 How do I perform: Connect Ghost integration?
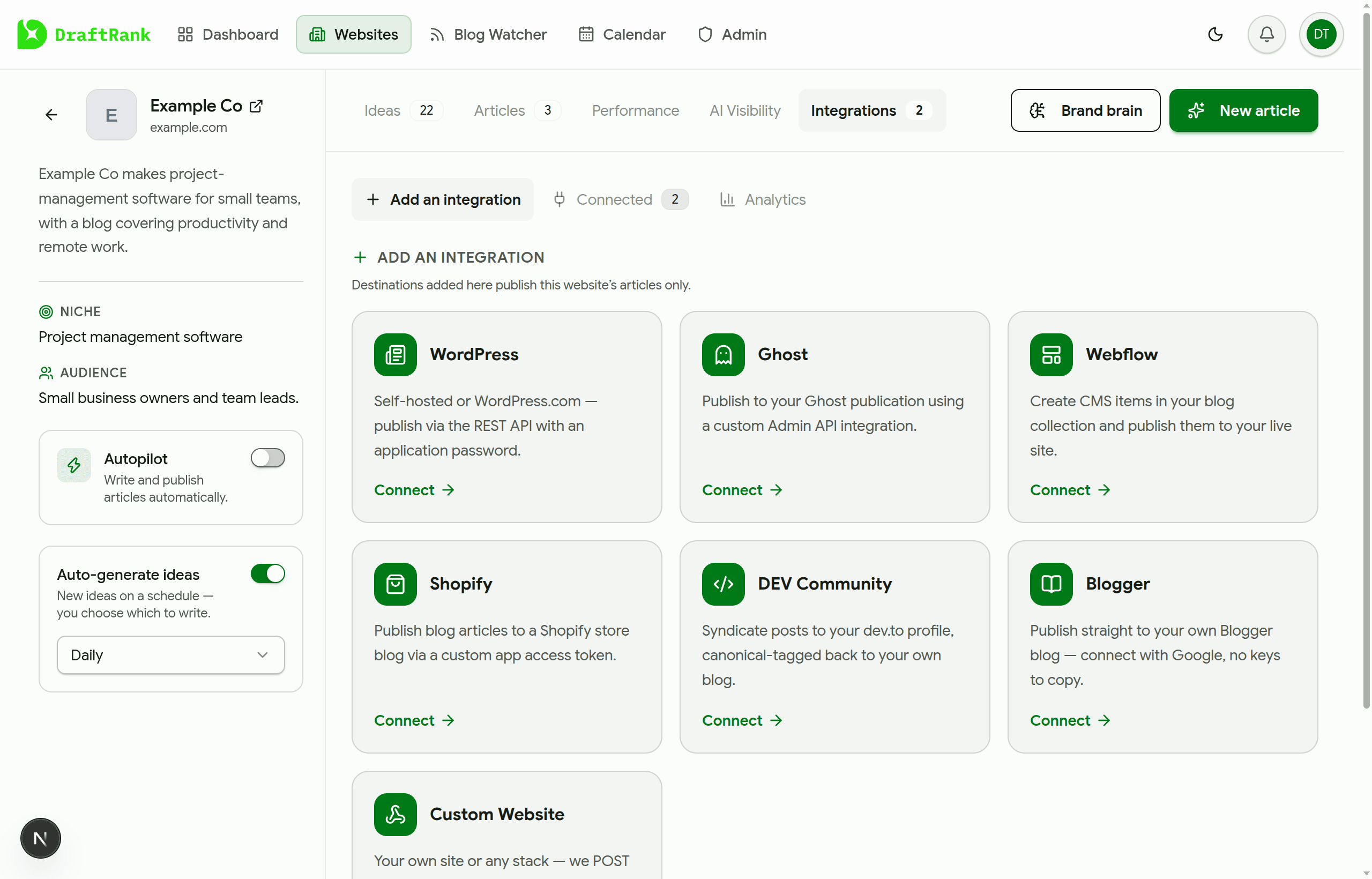pyautogui.click(x=742, y=490)
